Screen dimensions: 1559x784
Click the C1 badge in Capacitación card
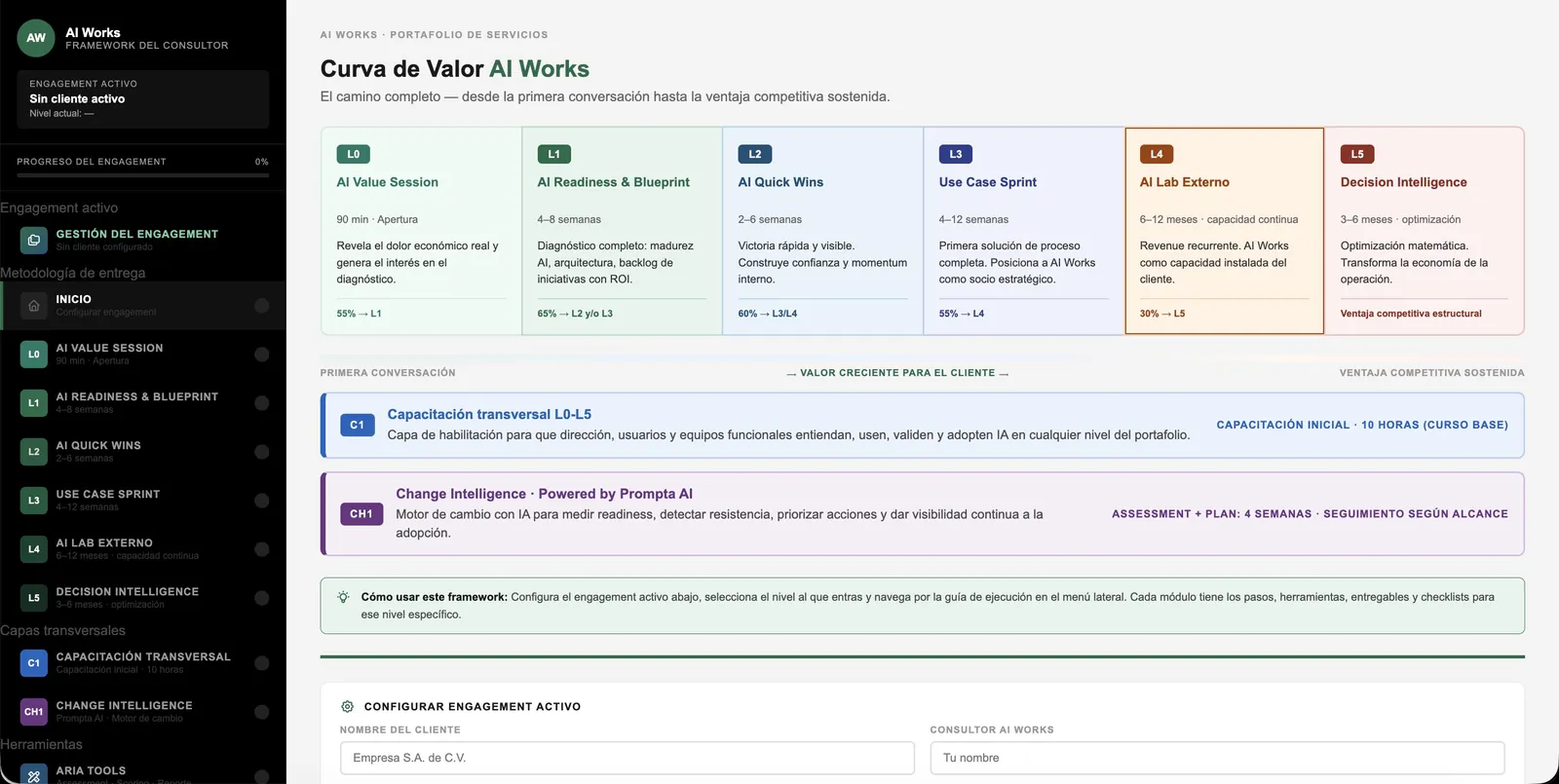coord(357,425)
